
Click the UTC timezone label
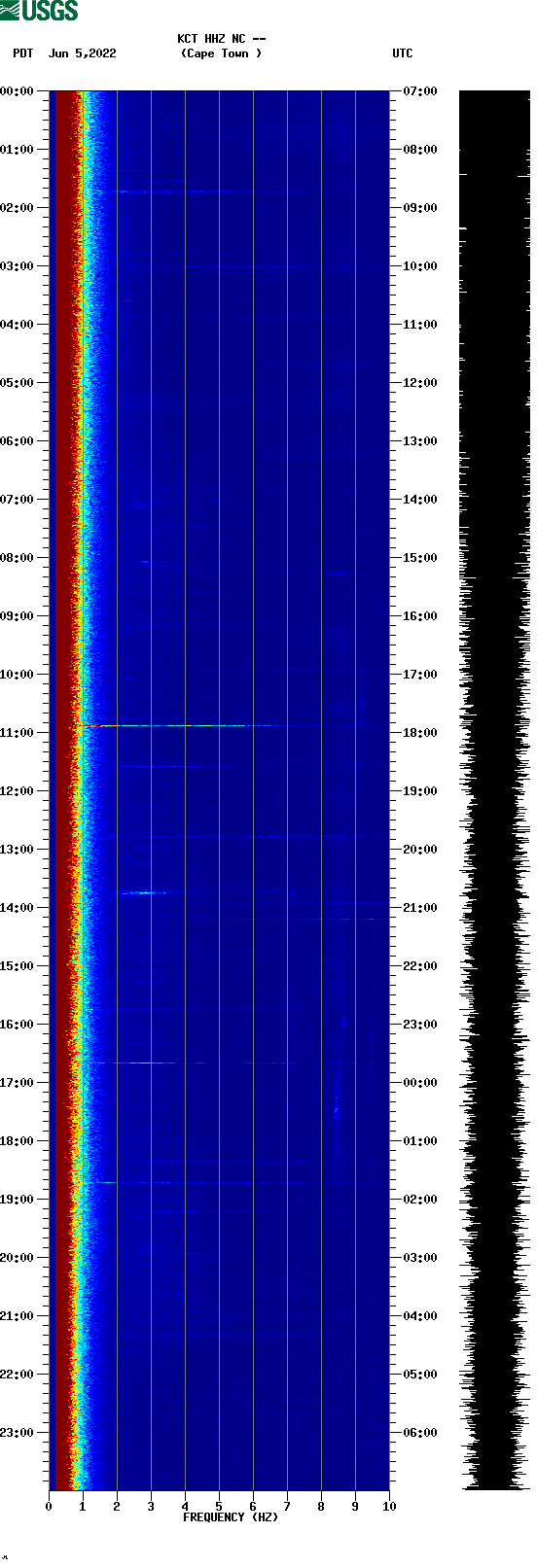coord(403,53)
